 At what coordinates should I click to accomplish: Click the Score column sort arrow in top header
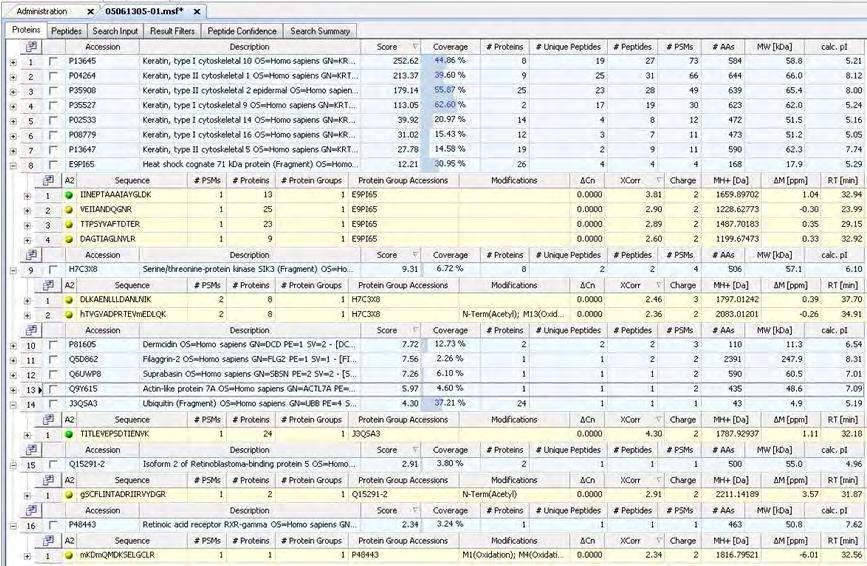(x=415, y=47)
